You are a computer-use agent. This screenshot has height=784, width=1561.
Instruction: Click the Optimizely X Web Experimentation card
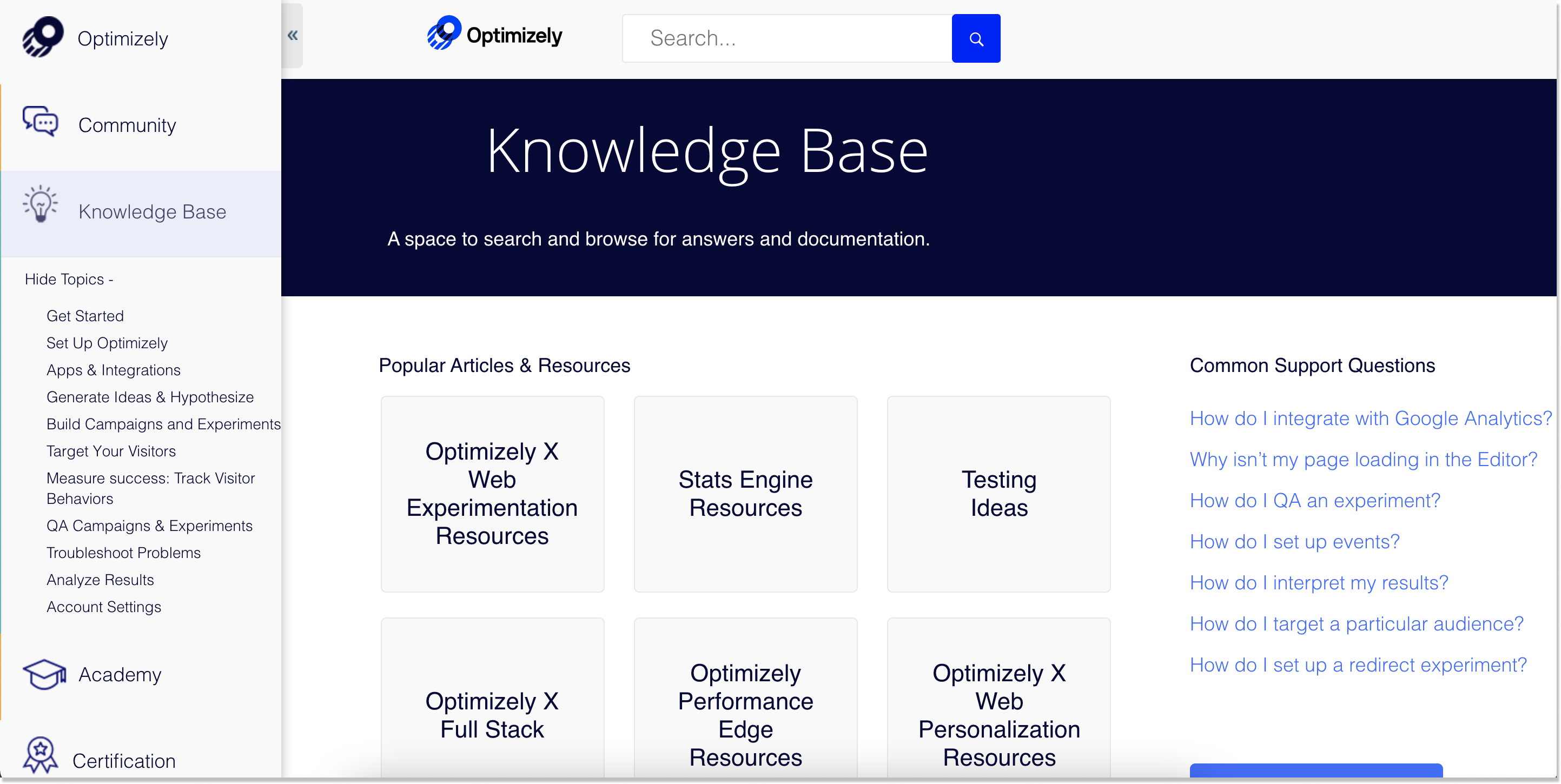point(493,493)
